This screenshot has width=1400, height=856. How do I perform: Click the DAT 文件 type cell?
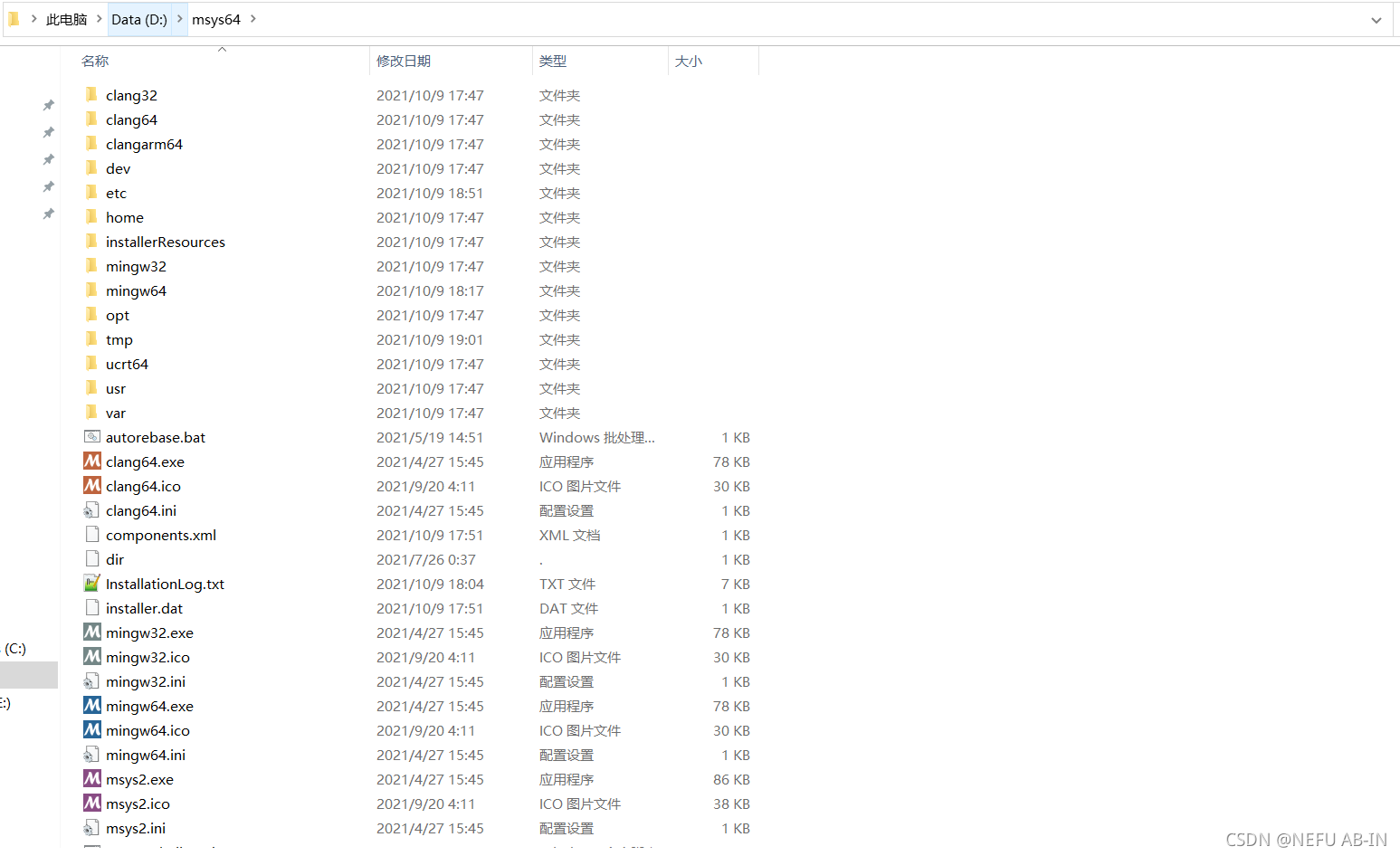pyautogui.click(x=569, y=608)
